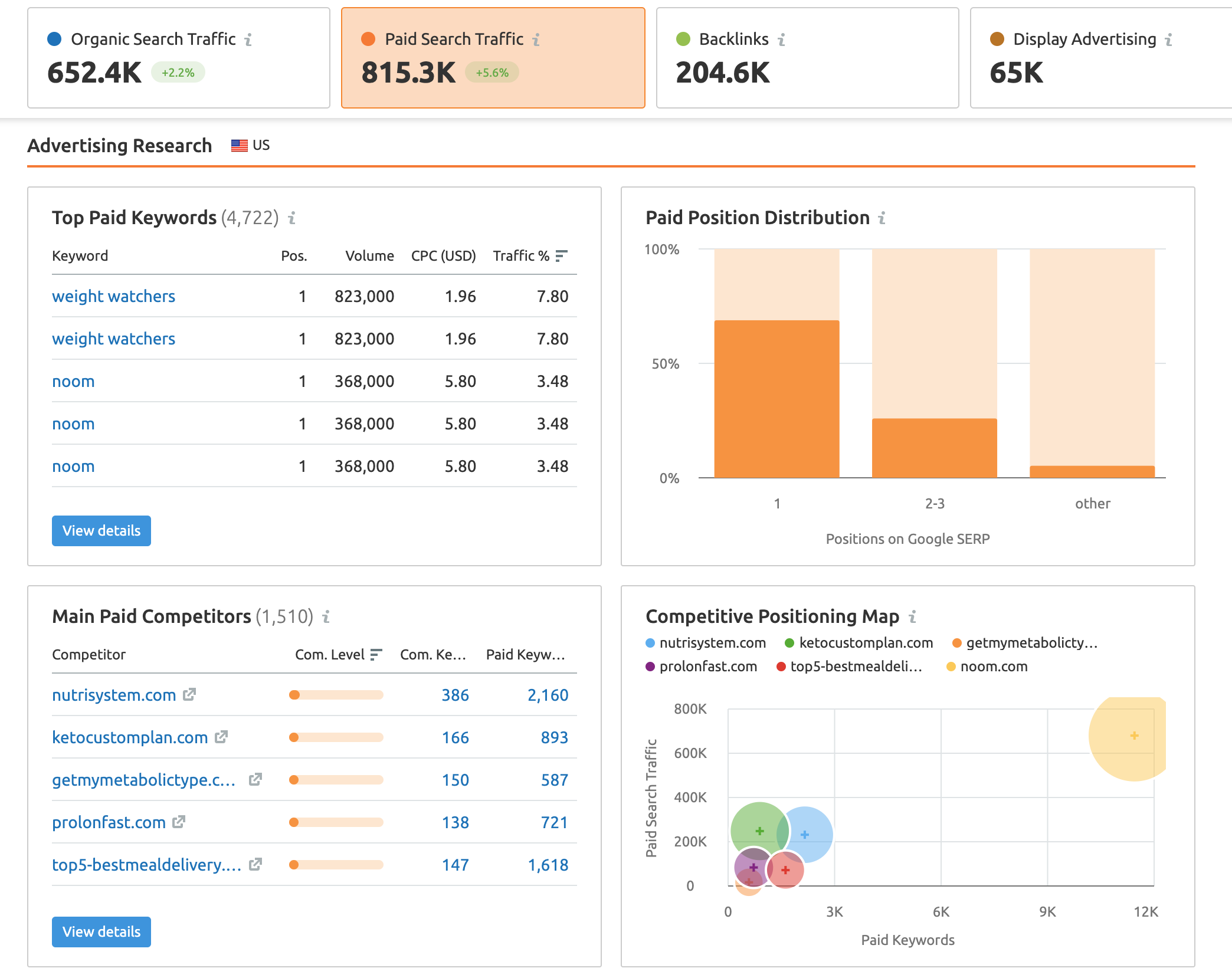Viewport: 1232px width, 978px height.
Task: Click info icon next to Organic Search Traffic
Action: point(248,40)
